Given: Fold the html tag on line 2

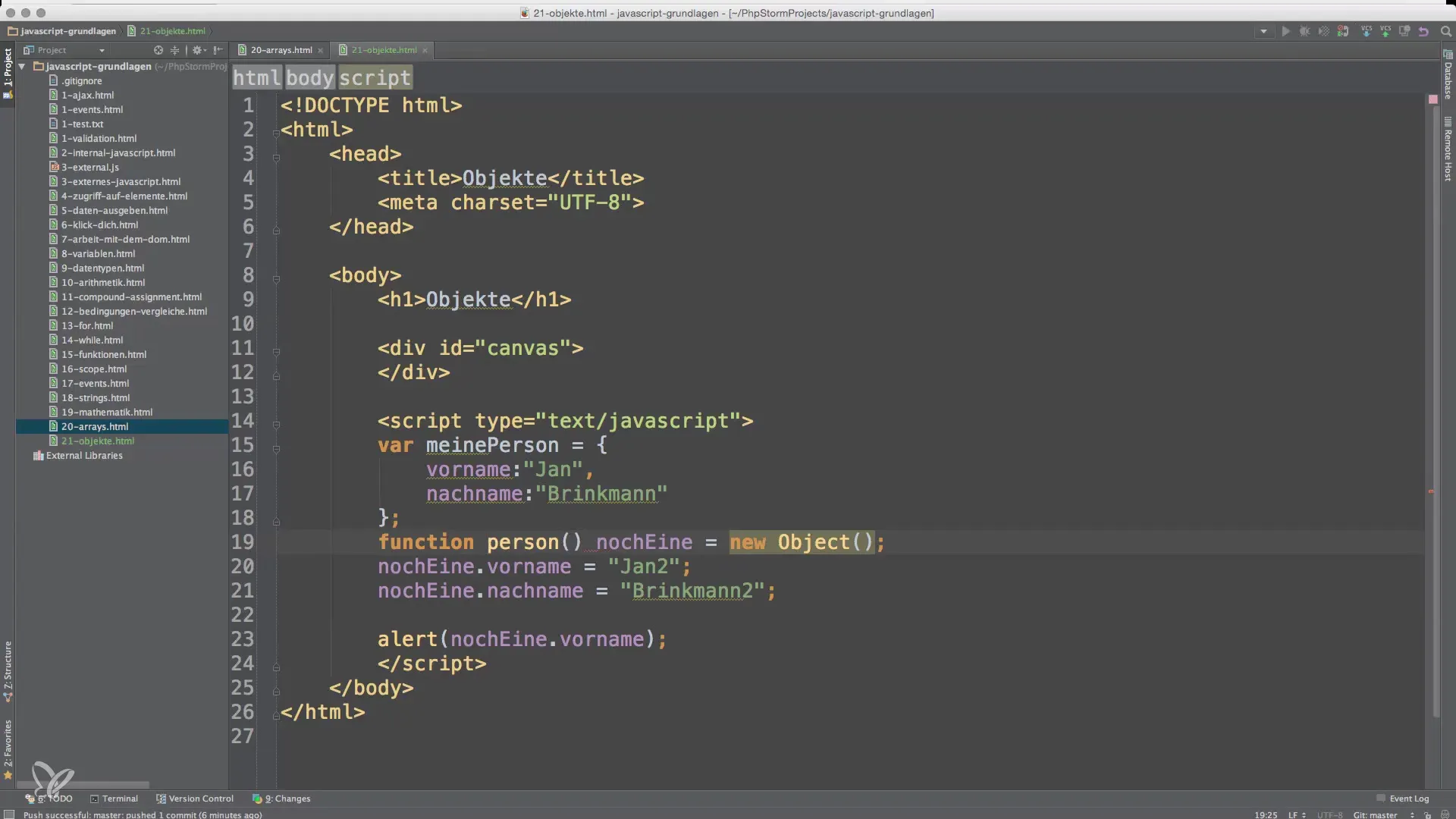Looking at the screenshot, I should (276, 133).
